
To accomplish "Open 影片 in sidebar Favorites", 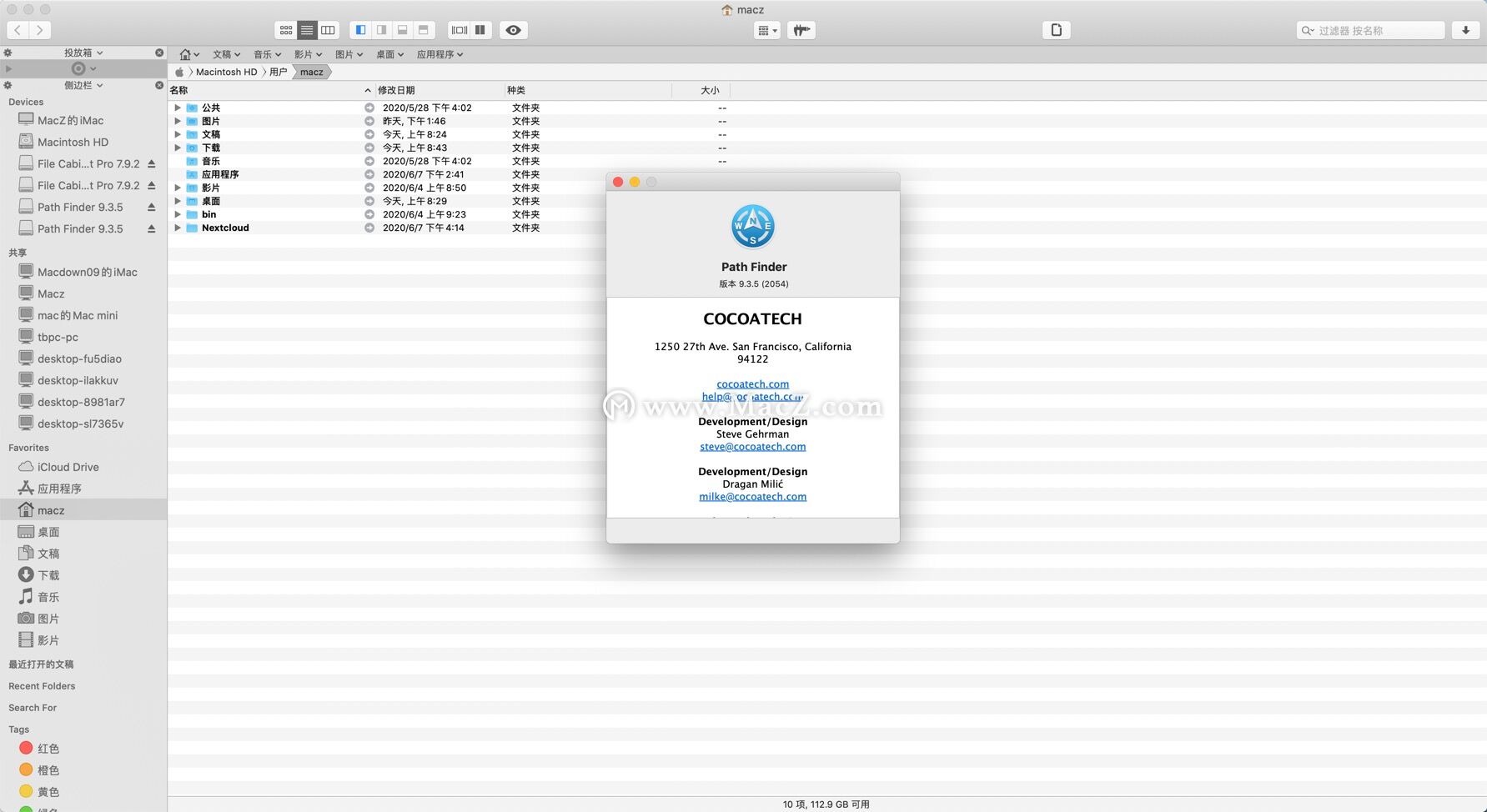I will (x=83, y=640).
